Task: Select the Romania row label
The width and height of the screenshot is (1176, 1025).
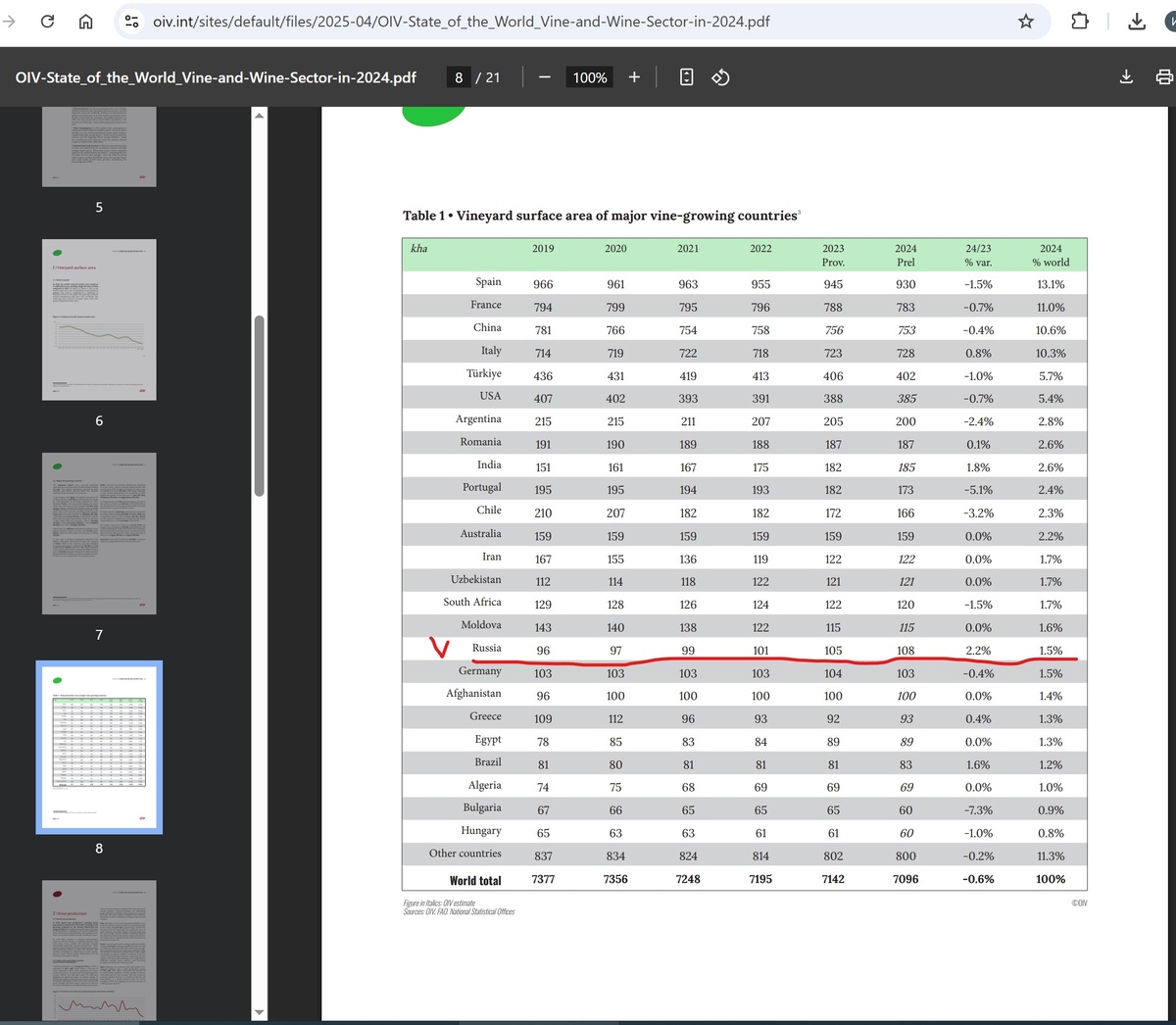Action: point(480,442)
